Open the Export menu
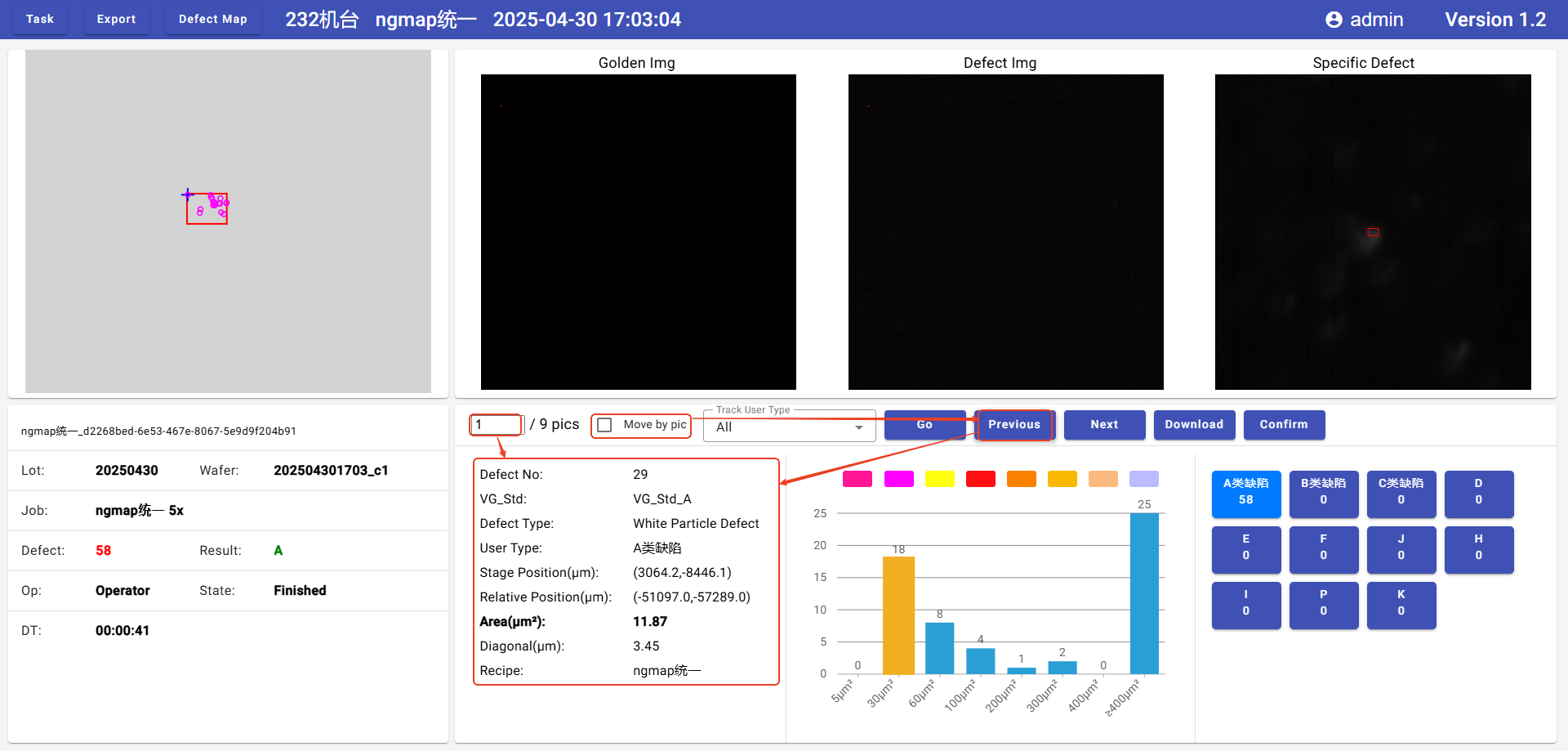The width and height of the screenshot is (1568, 751). 116,19
